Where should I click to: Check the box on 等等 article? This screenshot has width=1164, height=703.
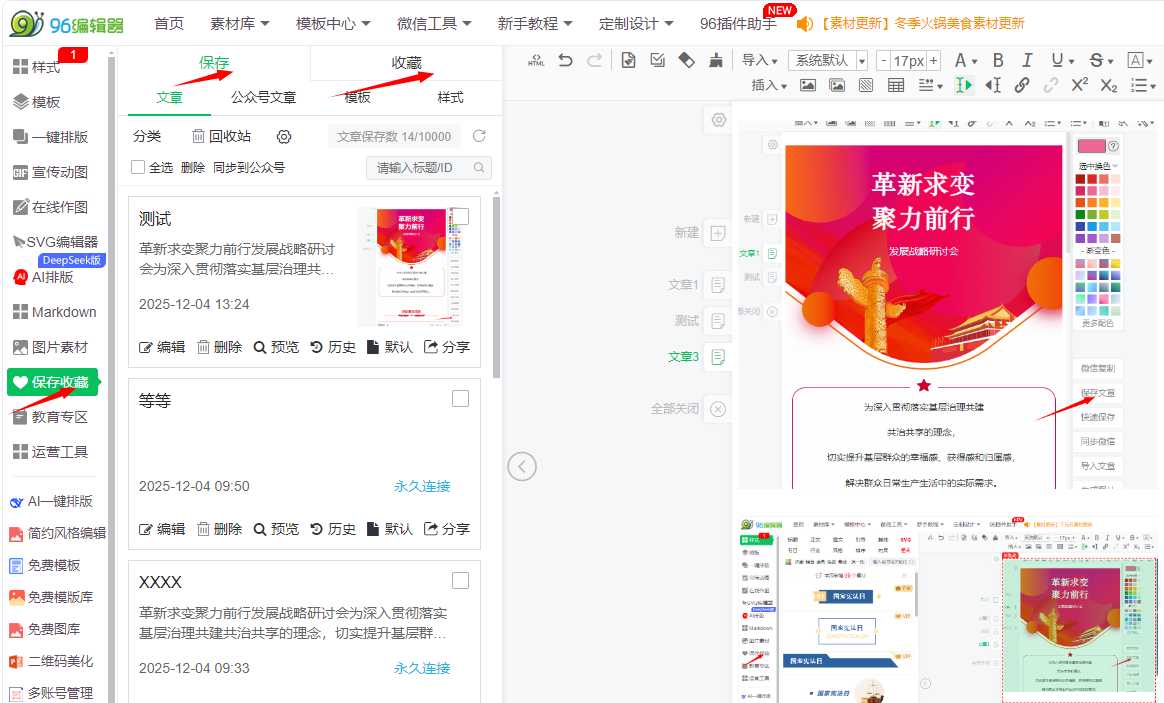460,399
